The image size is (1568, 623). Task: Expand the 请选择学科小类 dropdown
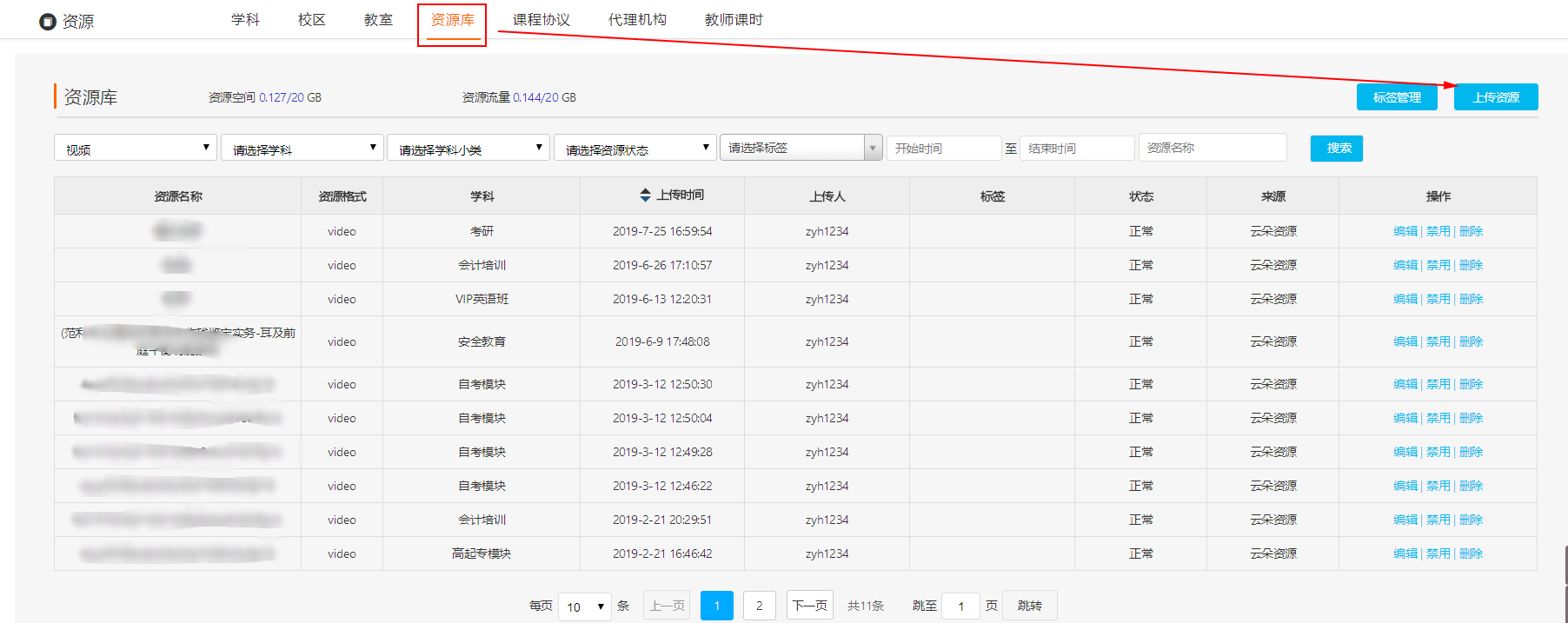[x=468, y=148]
